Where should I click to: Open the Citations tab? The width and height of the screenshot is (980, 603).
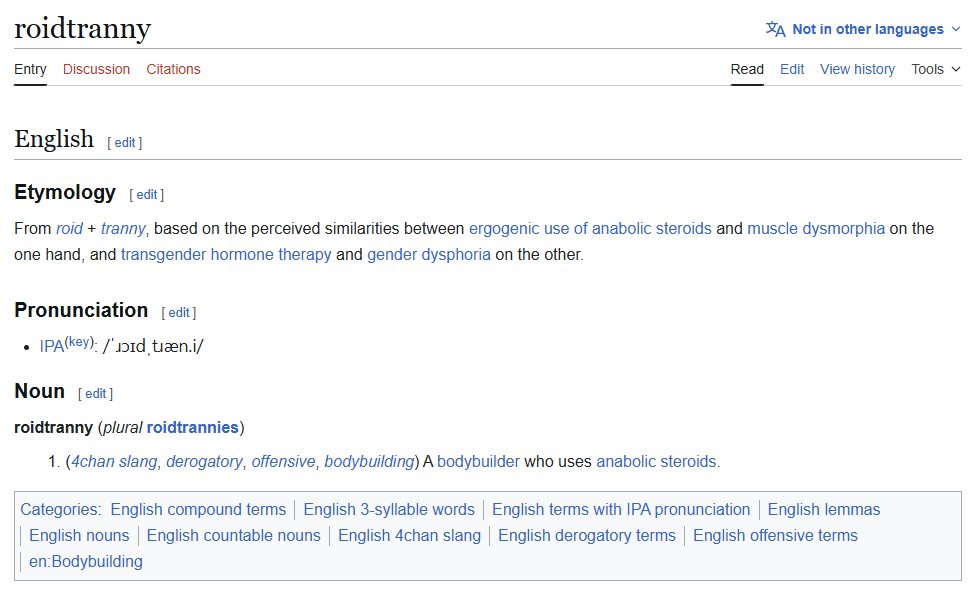(x=173, y=69)
